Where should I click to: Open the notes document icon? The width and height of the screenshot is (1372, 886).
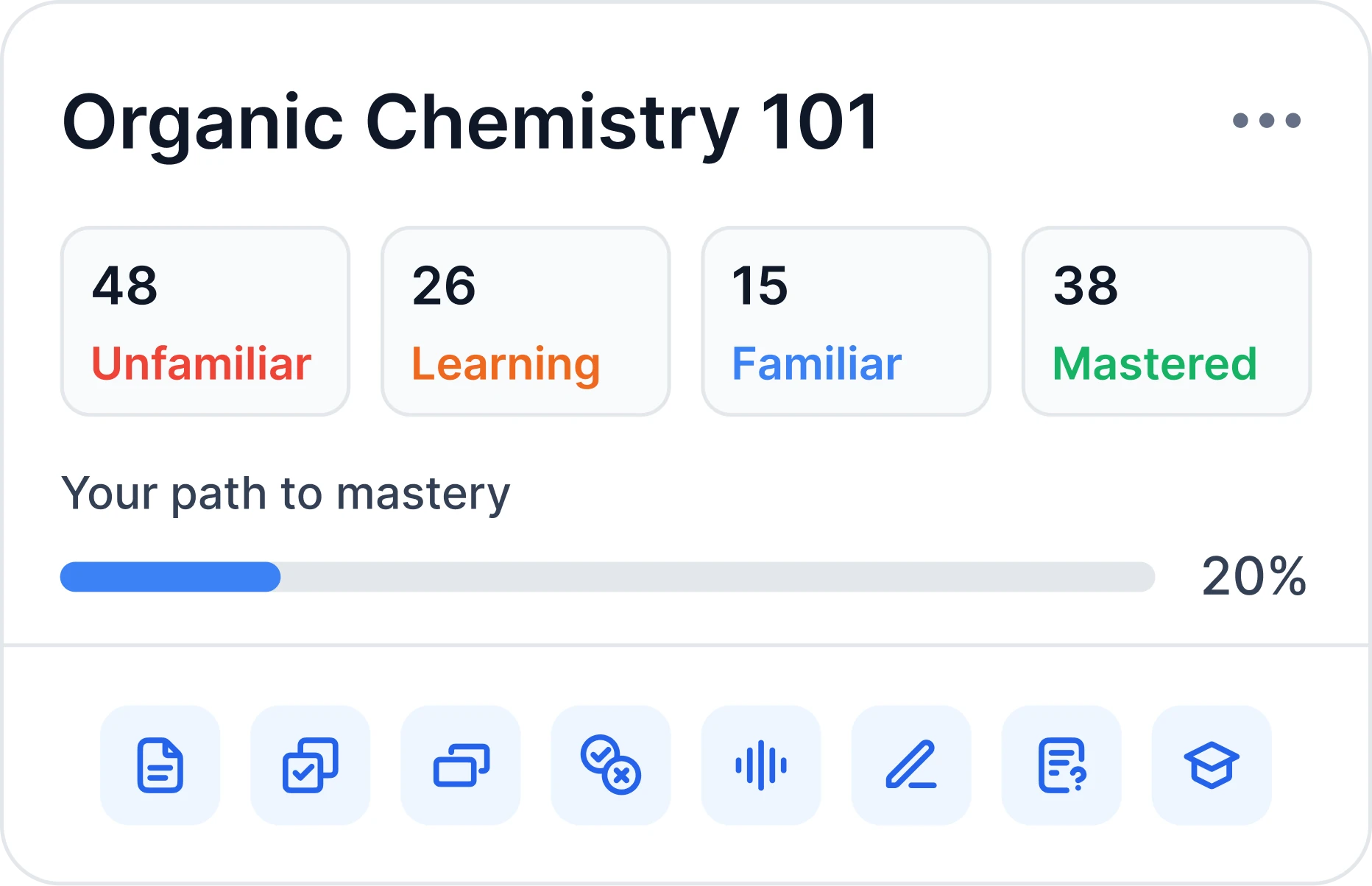coord(160,765)
